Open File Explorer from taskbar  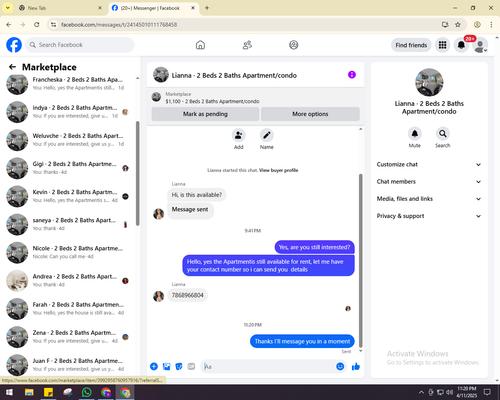point(29,392)
